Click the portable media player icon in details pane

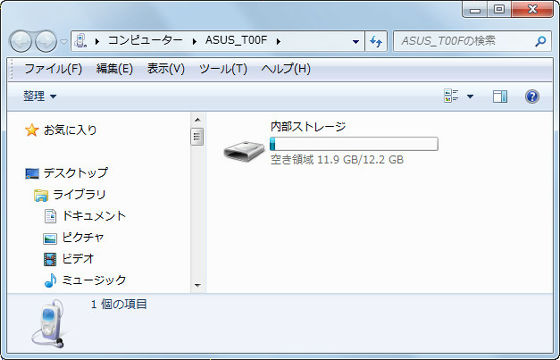click(49, 324)
